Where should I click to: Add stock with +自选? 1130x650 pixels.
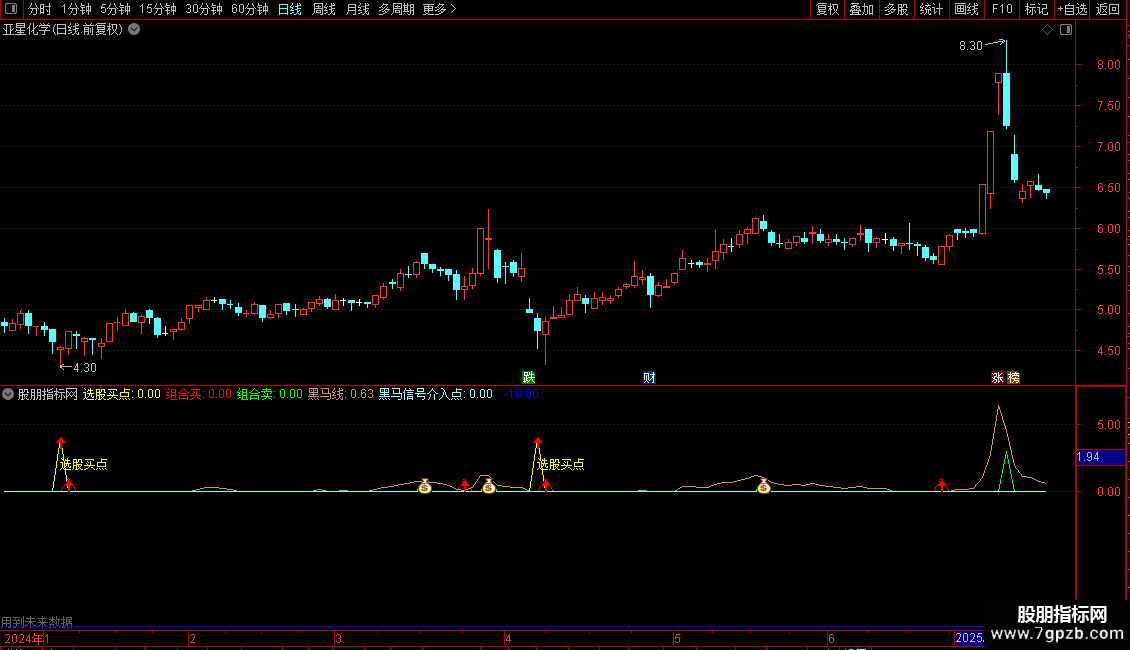tap(1072, 9)
